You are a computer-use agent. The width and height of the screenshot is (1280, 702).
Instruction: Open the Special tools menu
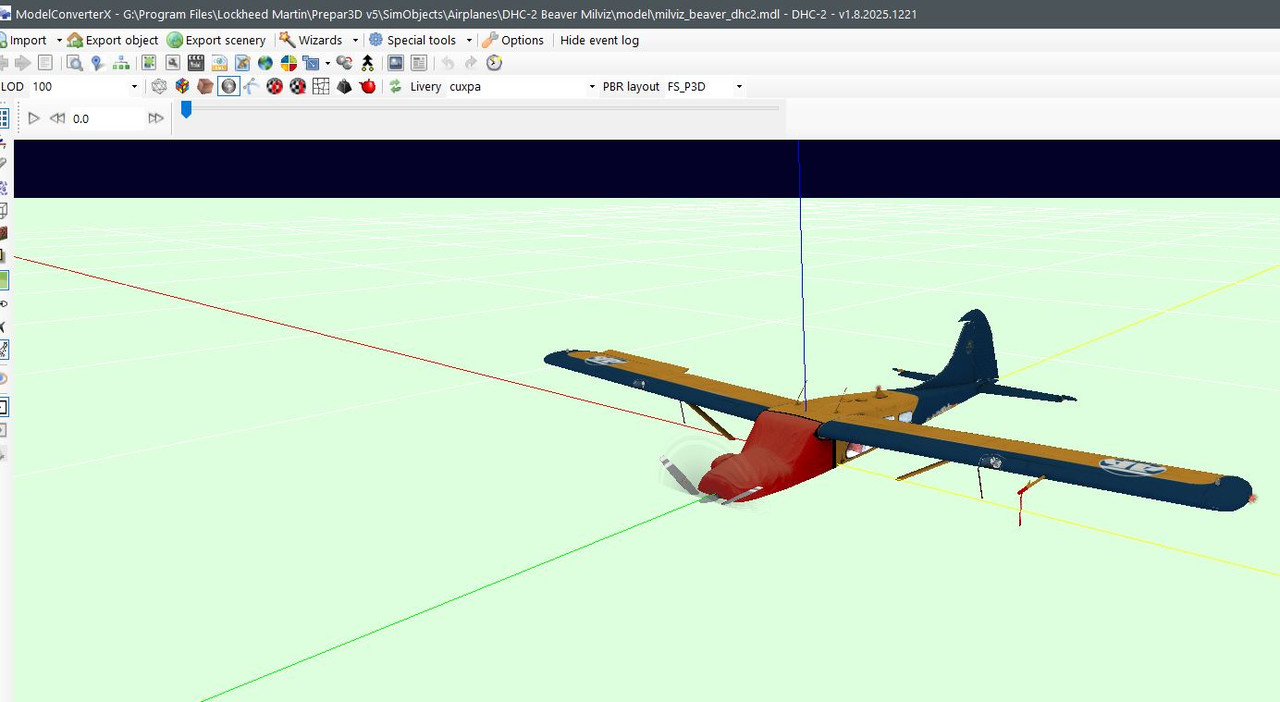click(412, 40)
